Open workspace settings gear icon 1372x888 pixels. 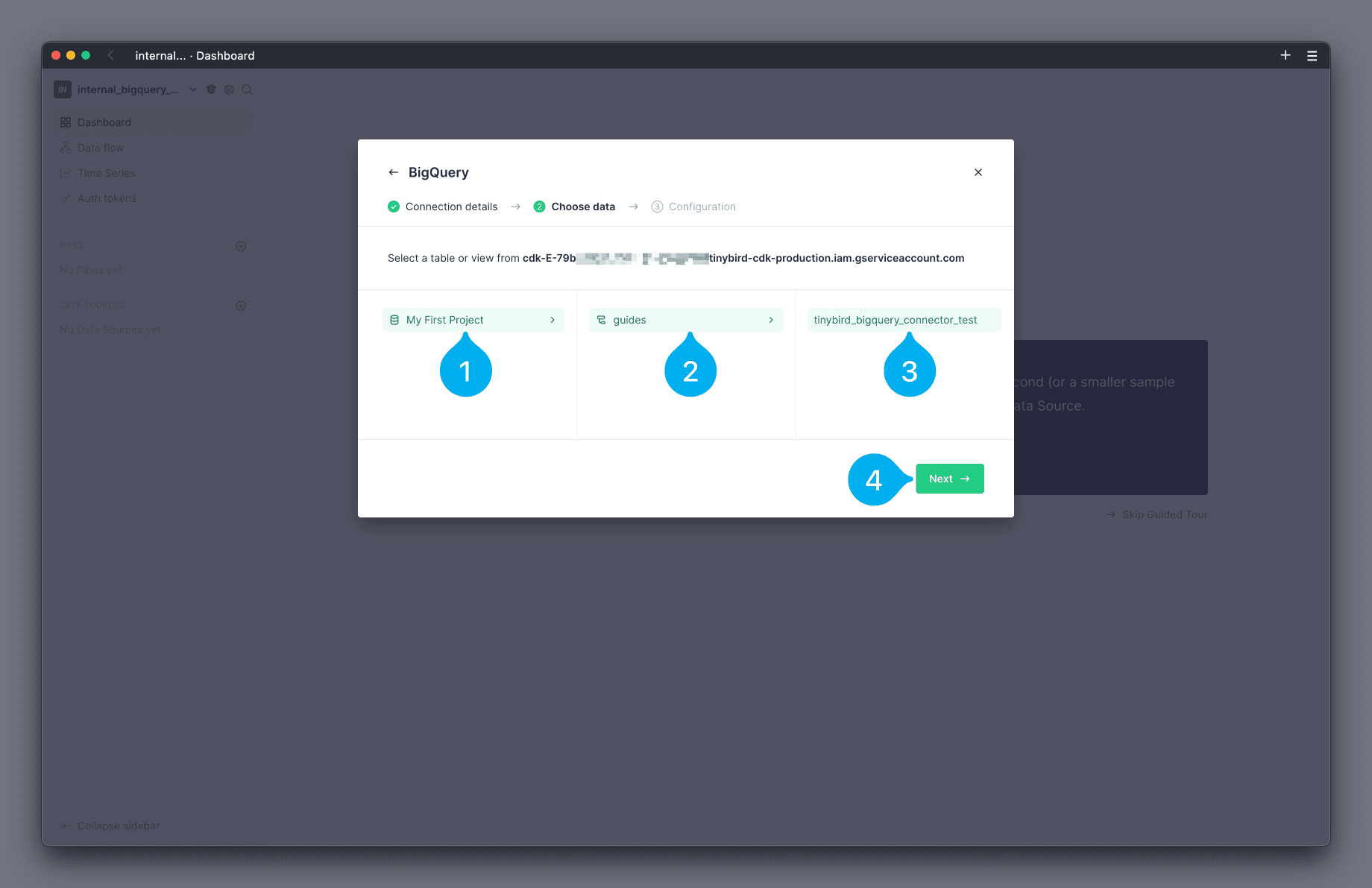pyautogui.click(x=229, y=89)
